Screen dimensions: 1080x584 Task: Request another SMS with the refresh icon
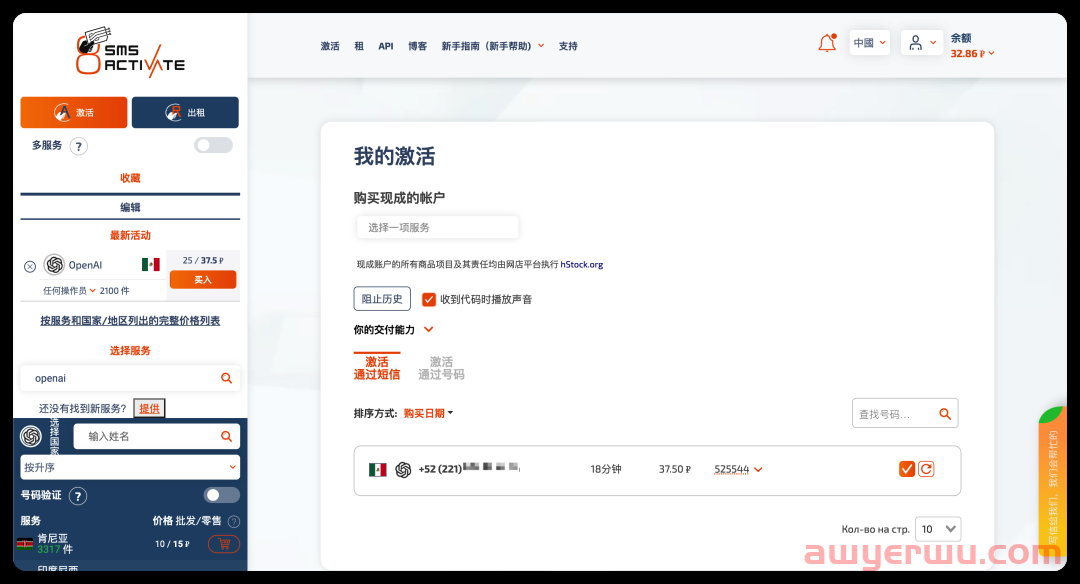[x=926, y=469]
